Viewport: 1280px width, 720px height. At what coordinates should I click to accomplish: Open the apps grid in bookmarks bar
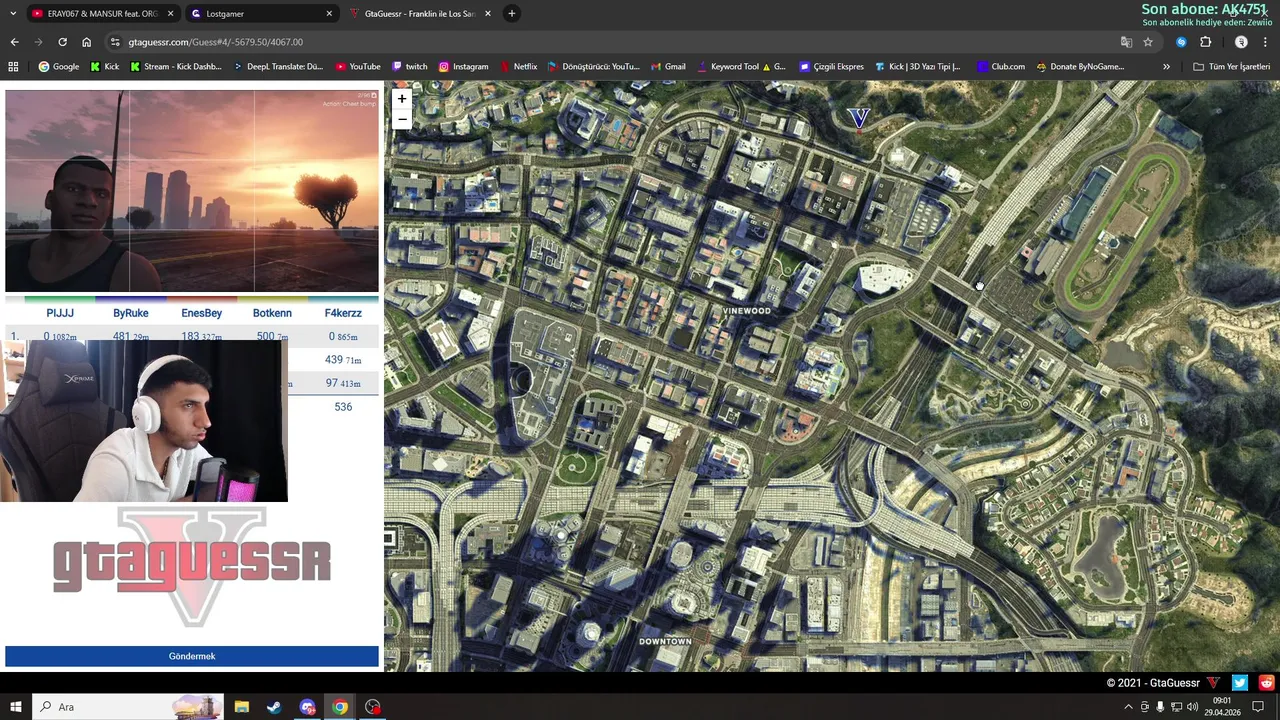13,67
